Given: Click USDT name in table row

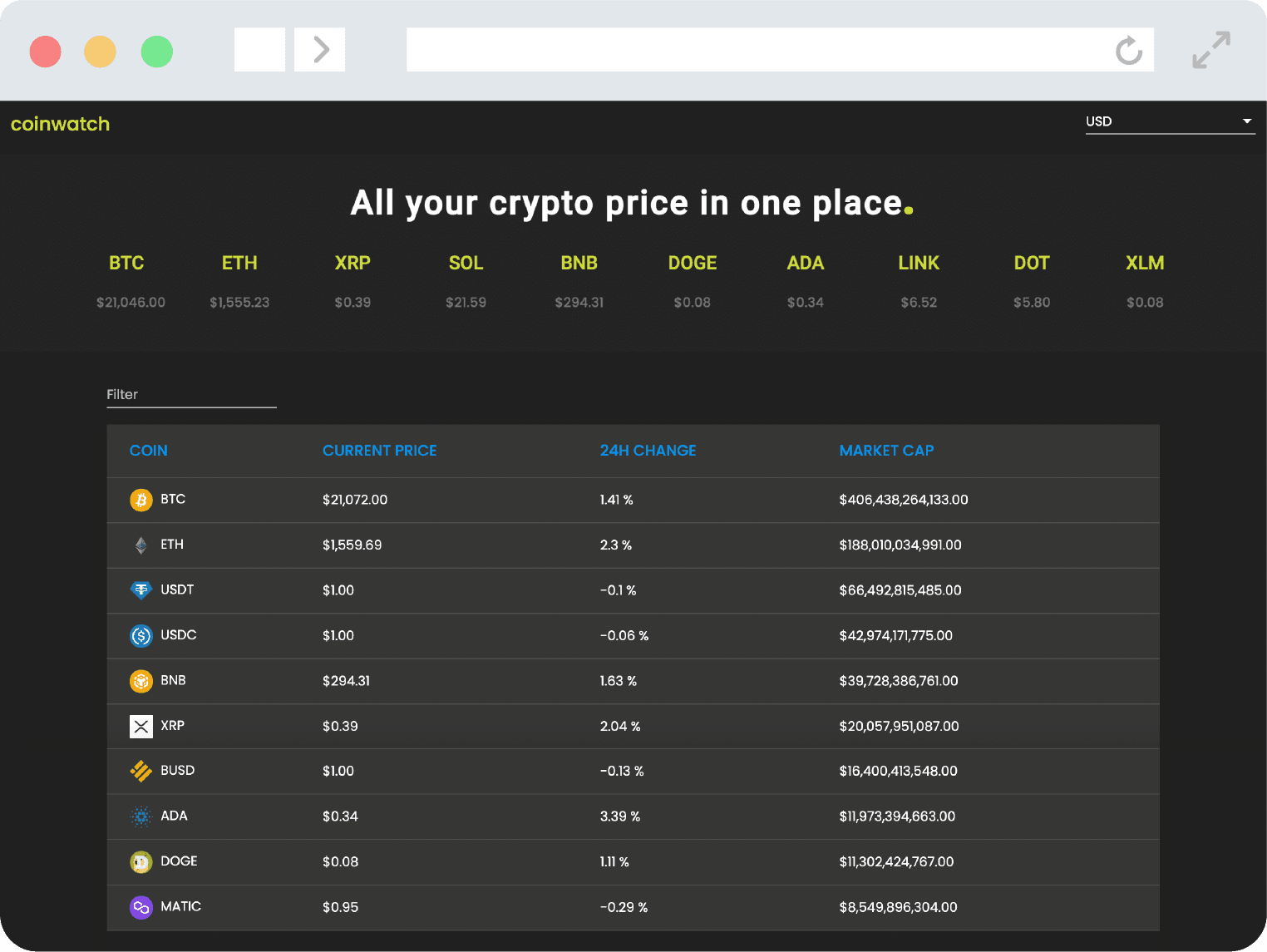Looking at the screenshot, I should (177, 589).
